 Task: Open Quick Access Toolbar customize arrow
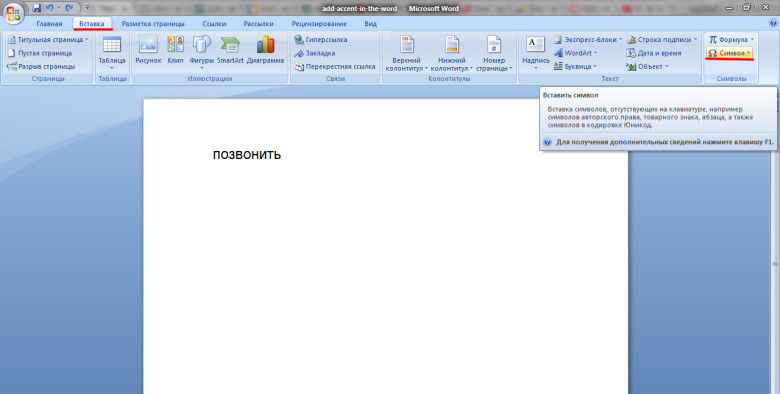pyautogui.click(x=87, y=8)
